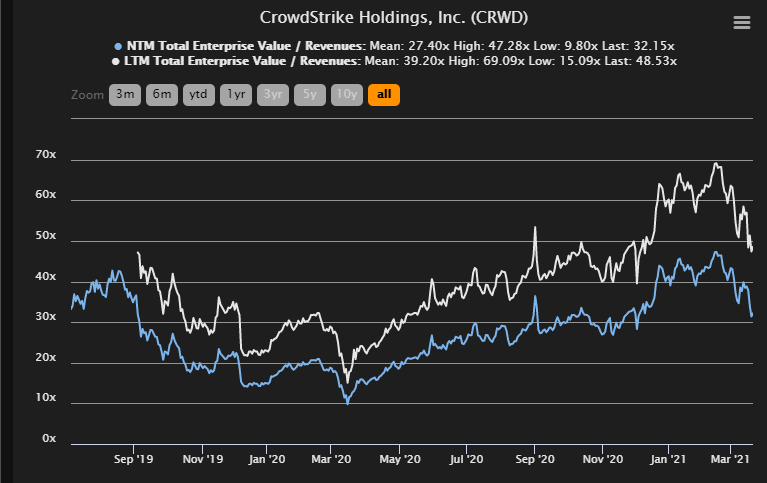This screenshot has height=483, width=767.
Task: Click the LTM 'Last: 48.53x' value
Action: click(641, 61)
